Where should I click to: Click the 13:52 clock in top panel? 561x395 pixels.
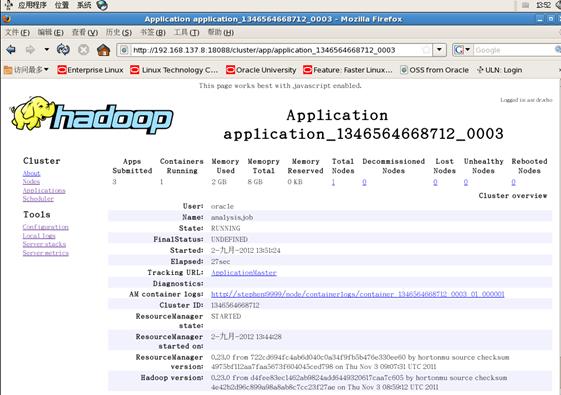point(543,5)
